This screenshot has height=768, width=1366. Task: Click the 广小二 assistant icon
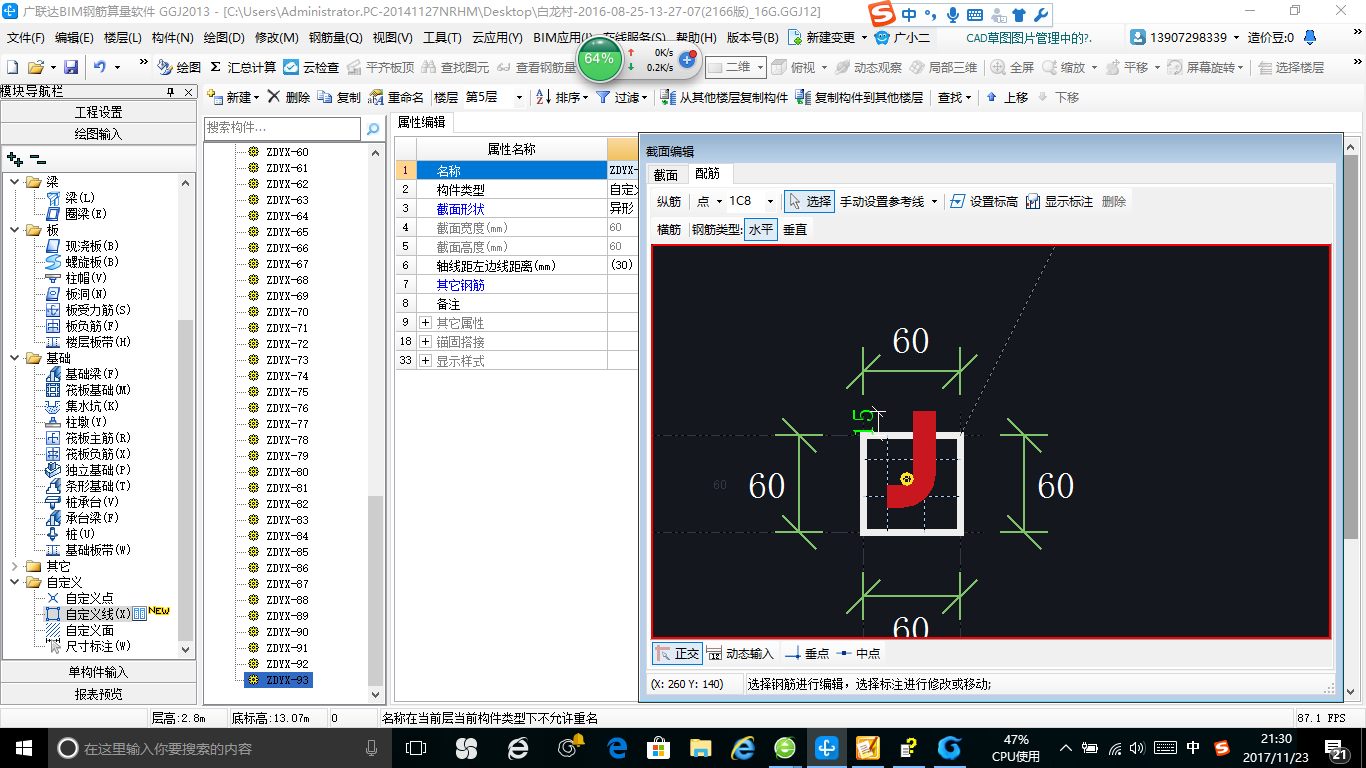coord(902,37)
